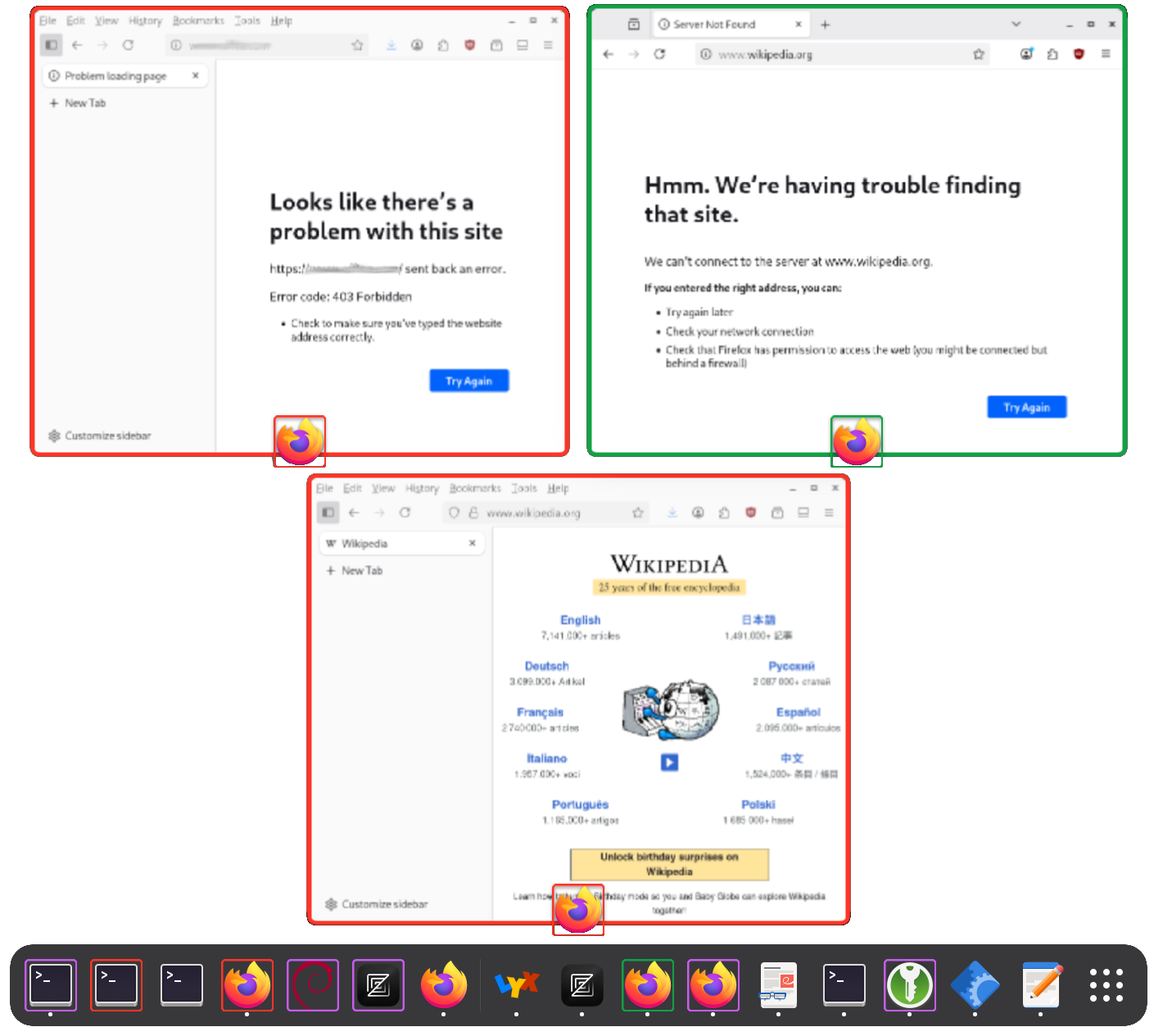Select the 'Server Not Found' tab

[731, 25]
